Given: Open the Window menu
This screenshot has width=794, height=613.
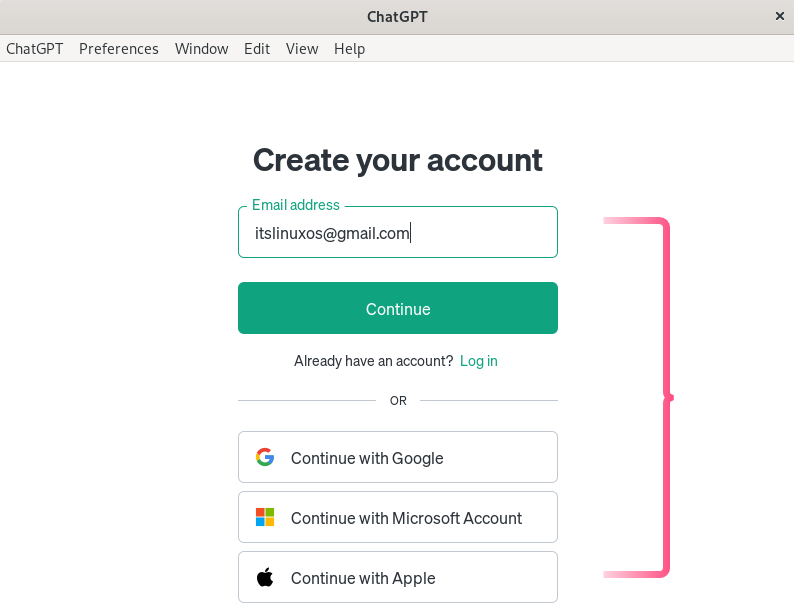Looking at the screenshot, I should pos(201,49).
